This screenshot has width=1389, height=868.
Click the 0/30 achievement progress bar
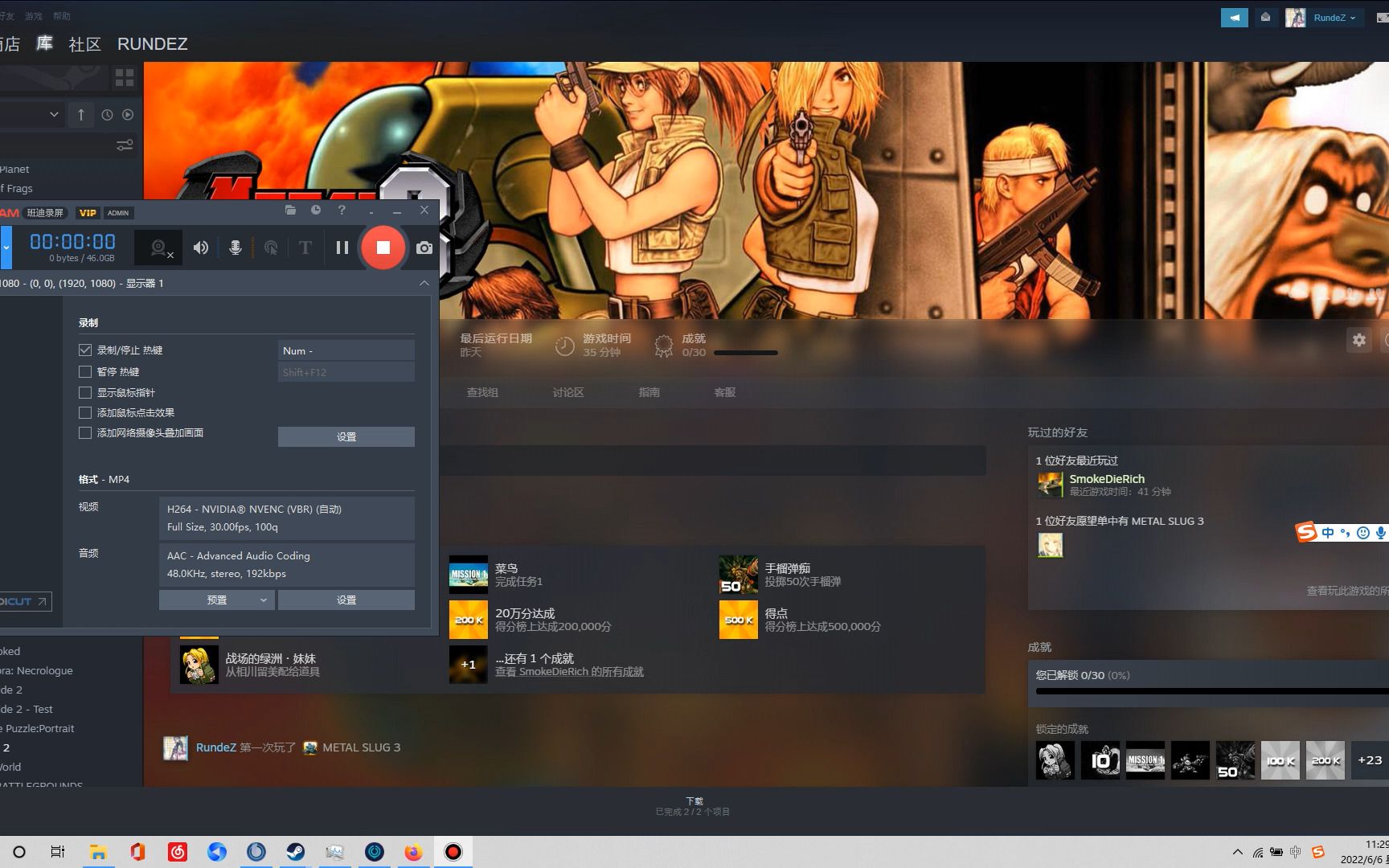click(746, 353)
